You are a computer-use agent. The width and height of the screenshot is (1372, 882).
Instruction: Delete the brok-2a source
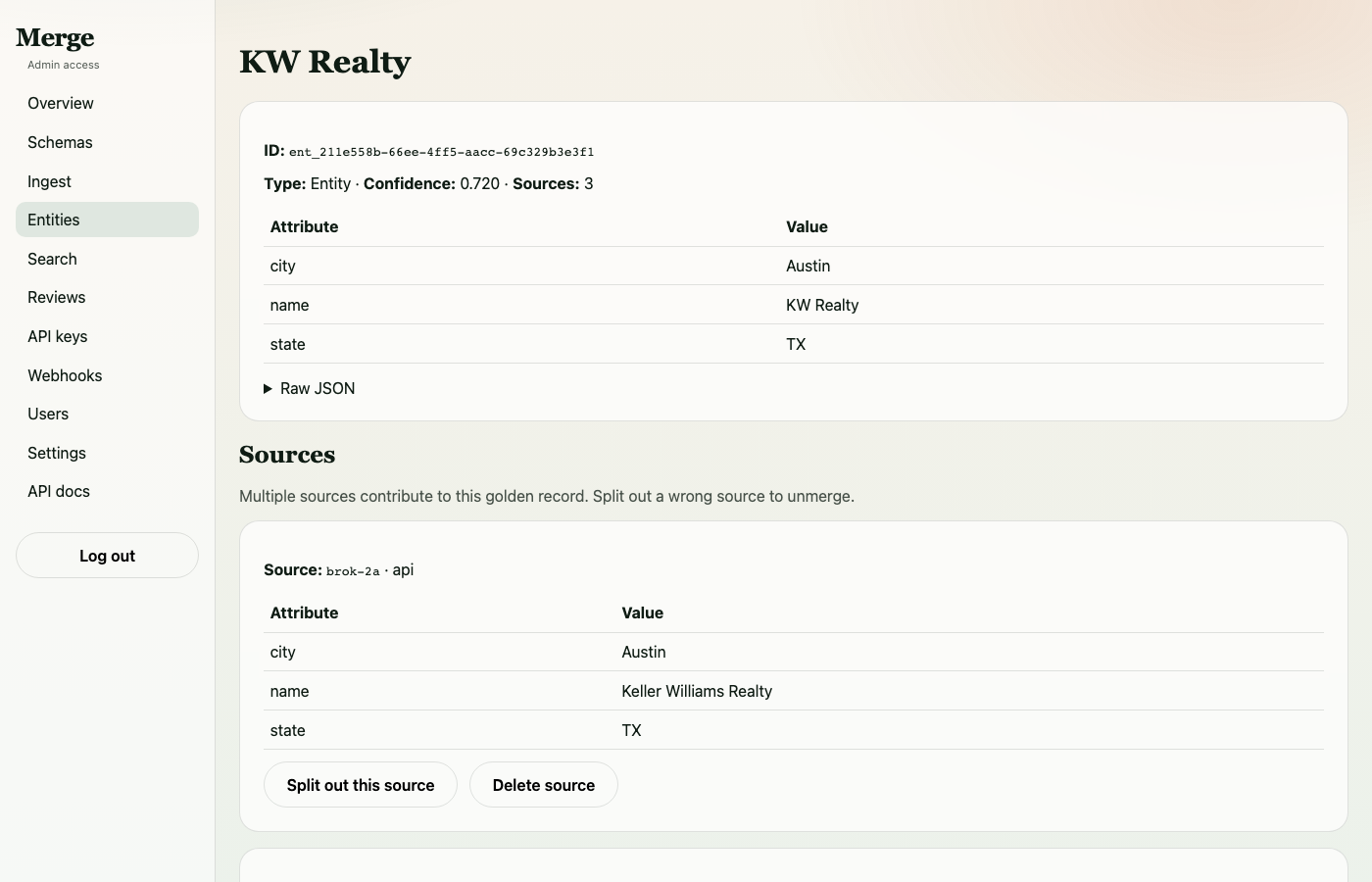point(544,785)
